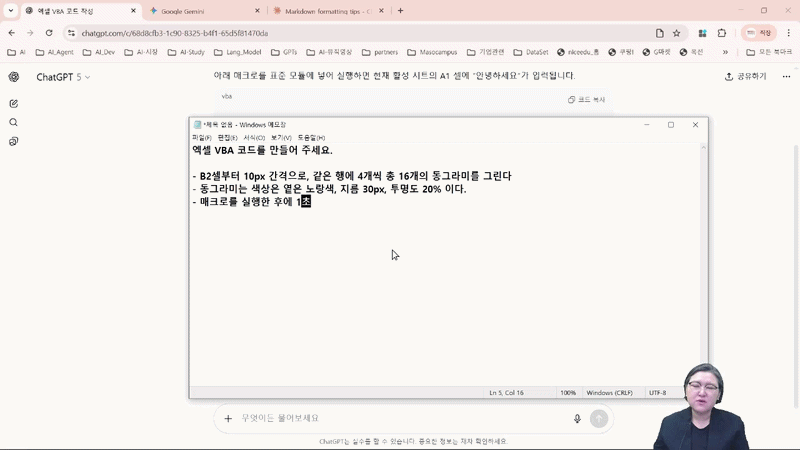Screen dimensions: 800x450
Task: Open the search chats icon in sidebar
Action: [x=14, y=122]
